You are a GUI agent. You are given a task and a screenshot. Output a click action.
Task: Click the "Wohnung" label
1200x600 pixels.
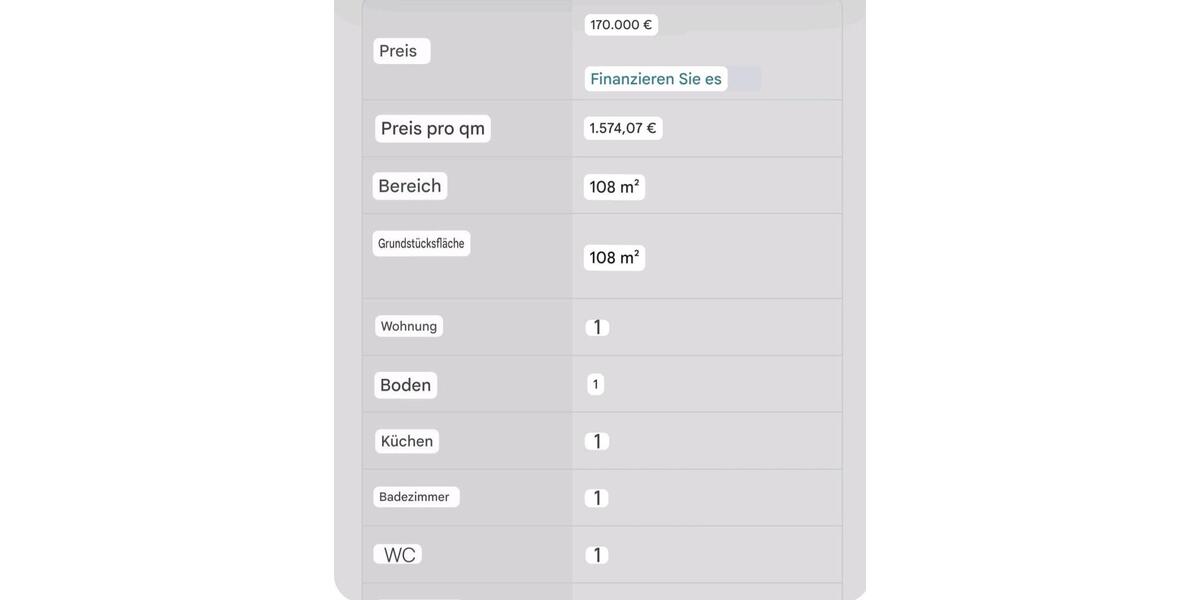pyautogui.click(x=408, y=326)
